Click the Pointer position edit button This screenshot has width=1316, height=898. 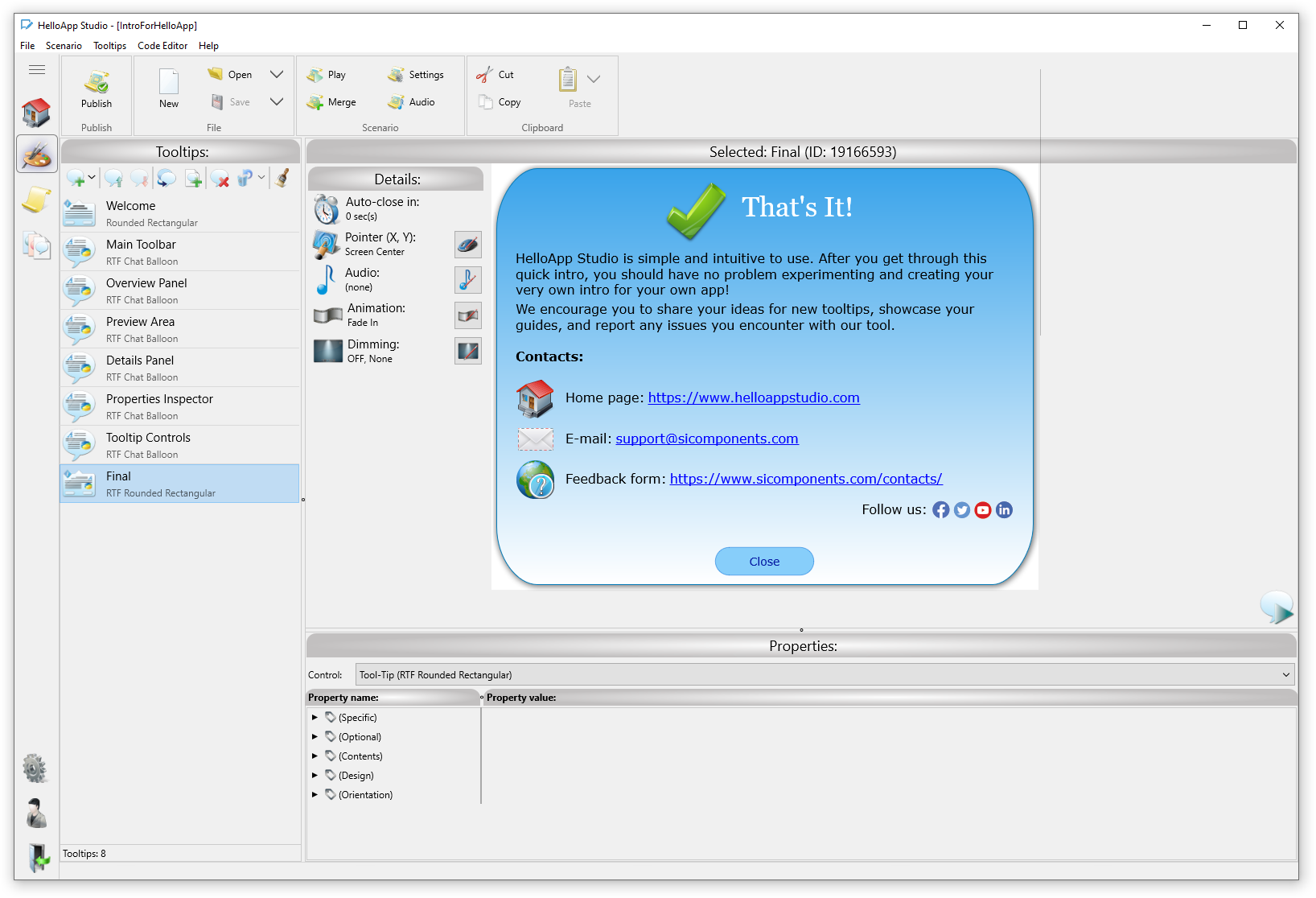pos(468,244)
